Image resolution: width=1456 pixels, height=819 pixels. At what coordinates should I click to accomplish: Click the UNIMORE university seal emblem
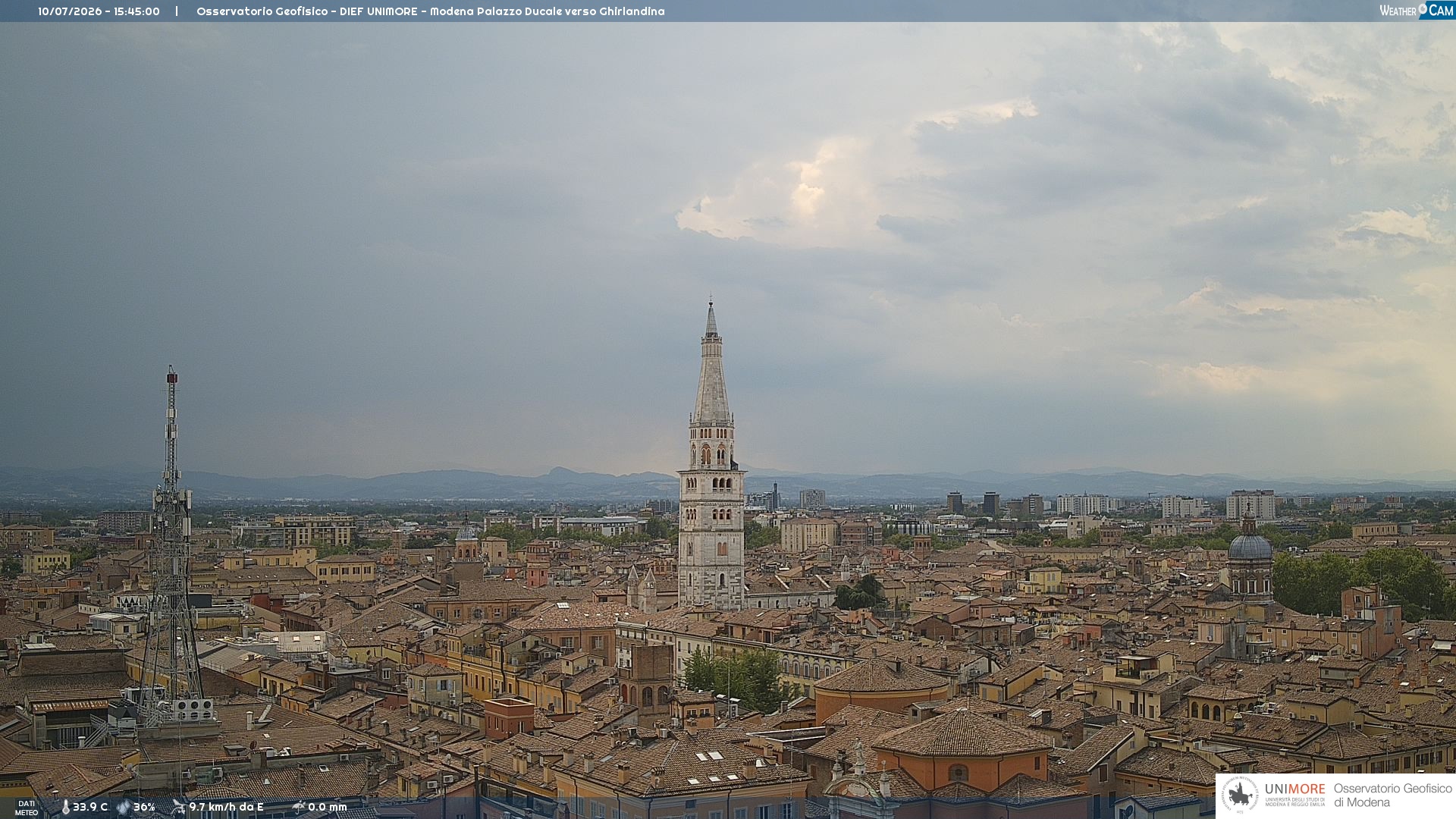tap(1240, 795)
